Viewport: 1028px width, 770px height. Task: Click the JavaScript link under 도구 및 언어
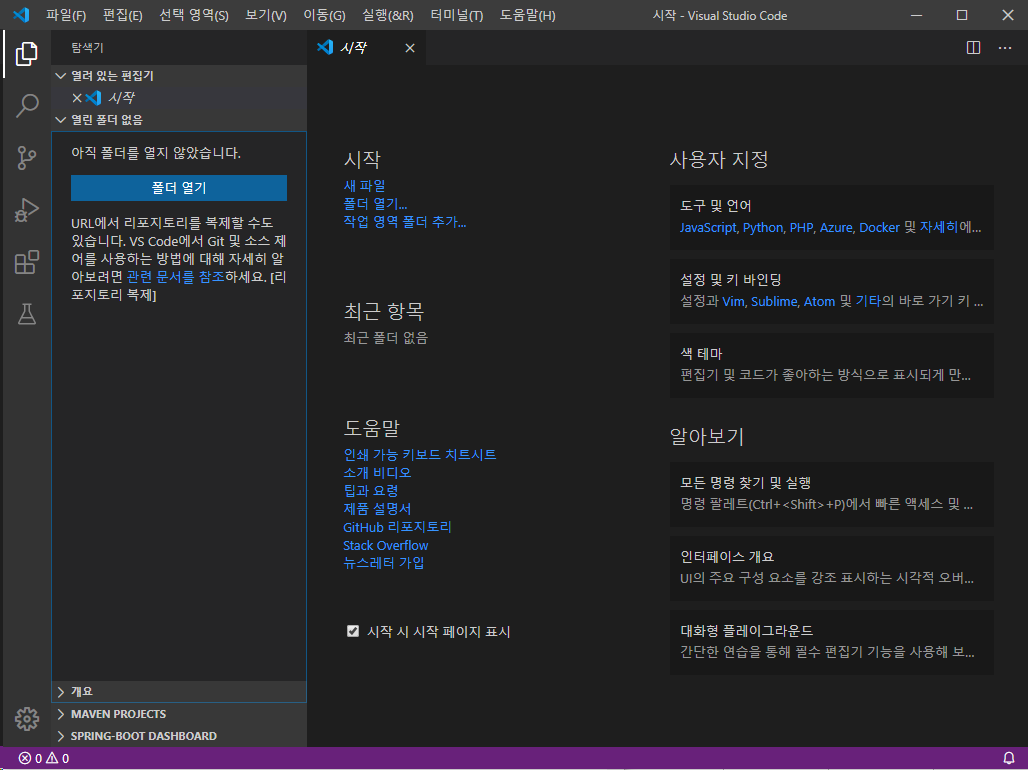(708, 228)
